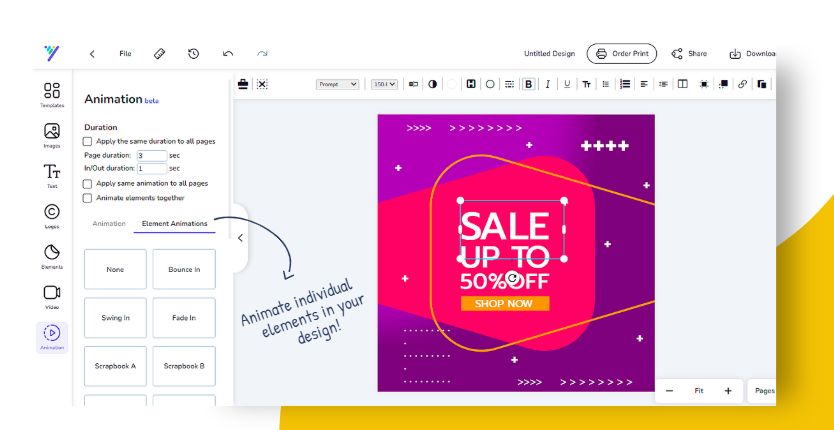This screenshot has height=430, width=834.
Task: Open the Elements sidebar panel
Action: [52, 257]
